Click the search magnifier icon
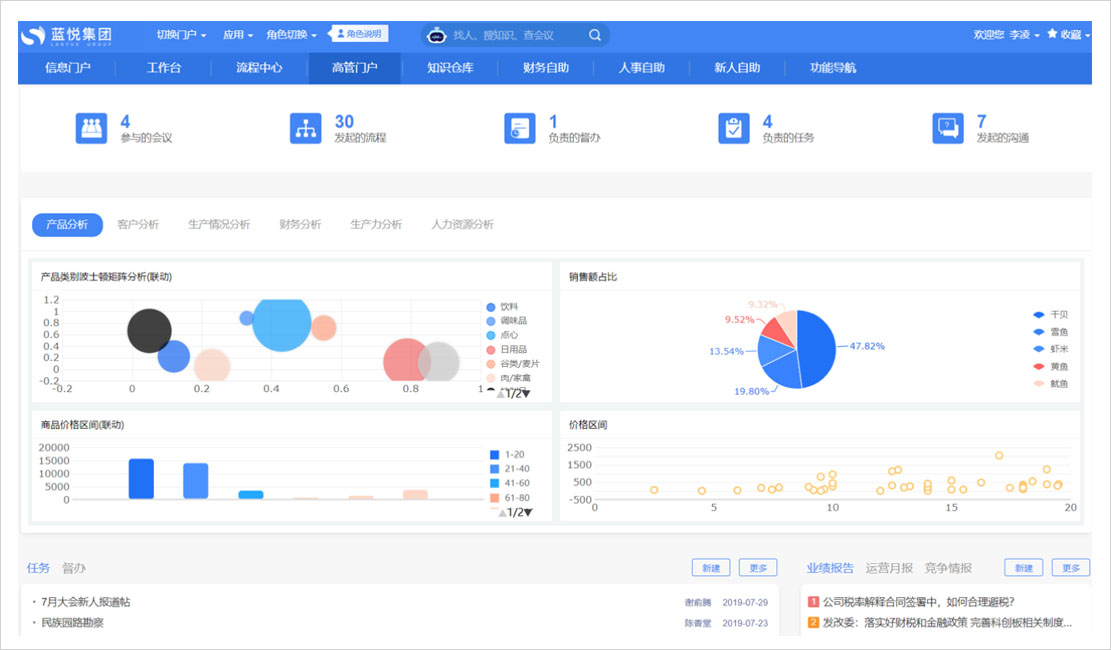 (x=595, y=35)
